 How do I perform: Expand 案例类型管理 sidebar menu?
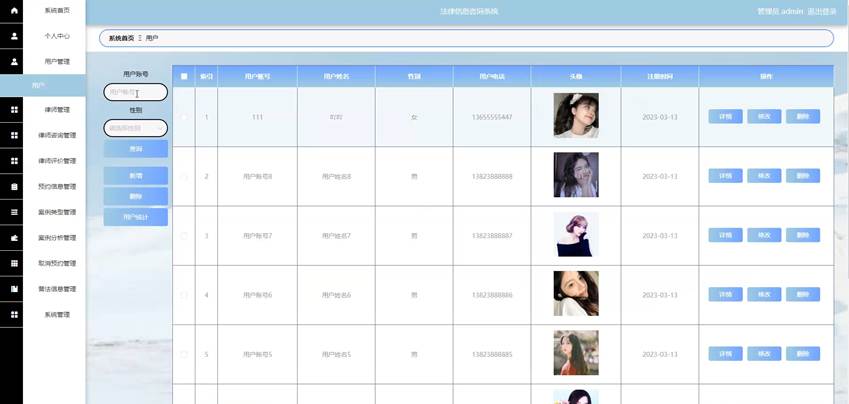click(57, 212)
